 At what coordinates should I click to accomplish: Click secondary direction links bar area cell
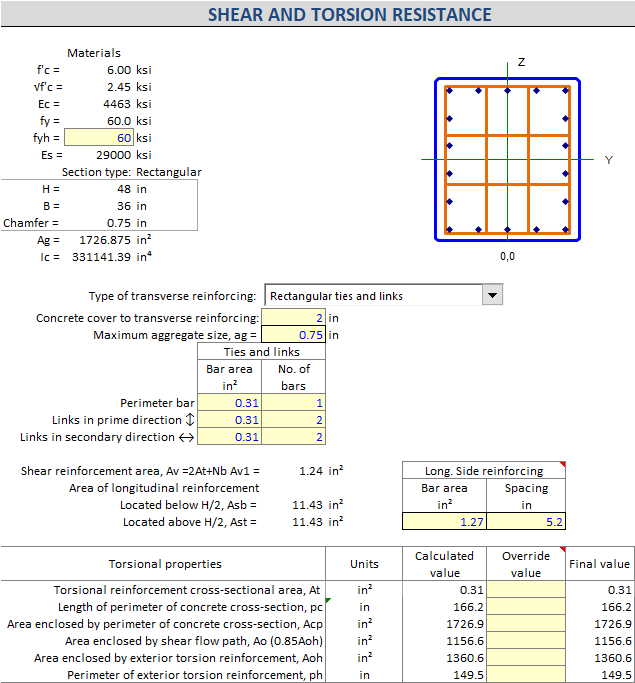[229, 437]
